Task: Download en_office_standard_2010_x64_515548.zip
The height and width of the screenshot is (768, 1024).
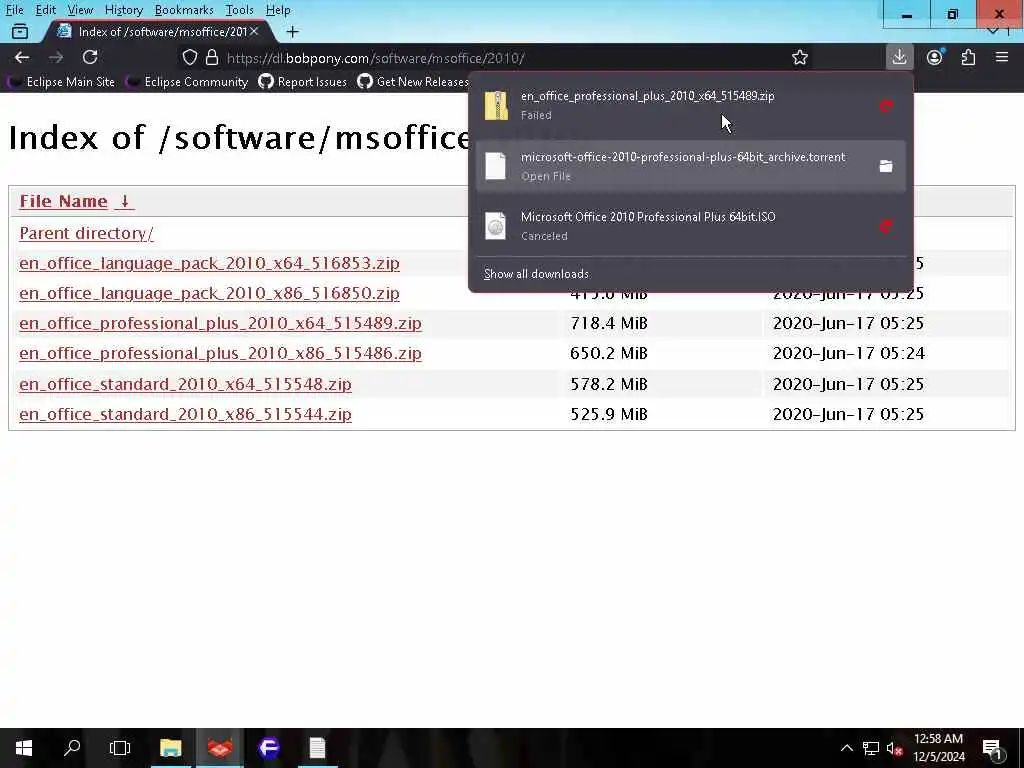Action: [185, 384]
